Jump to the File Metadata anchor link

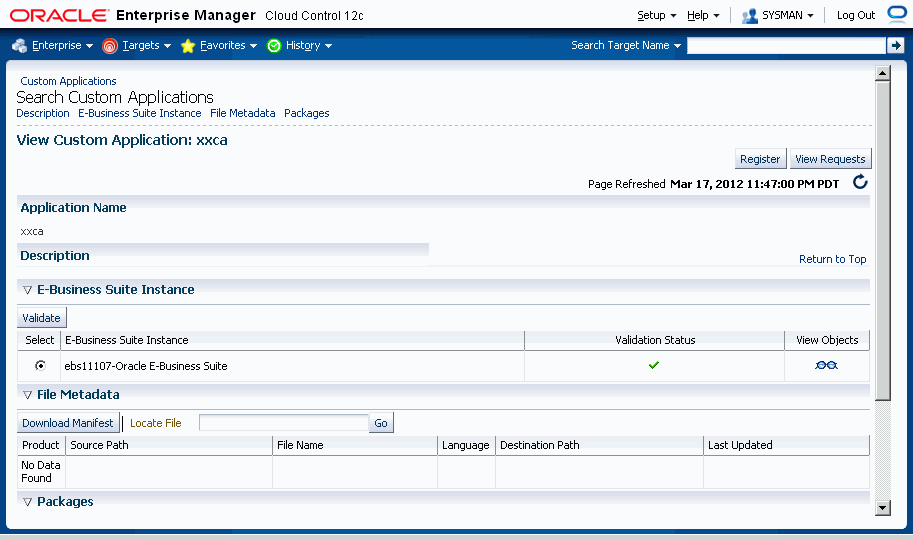pyautogui.click(x=243, y=113)
